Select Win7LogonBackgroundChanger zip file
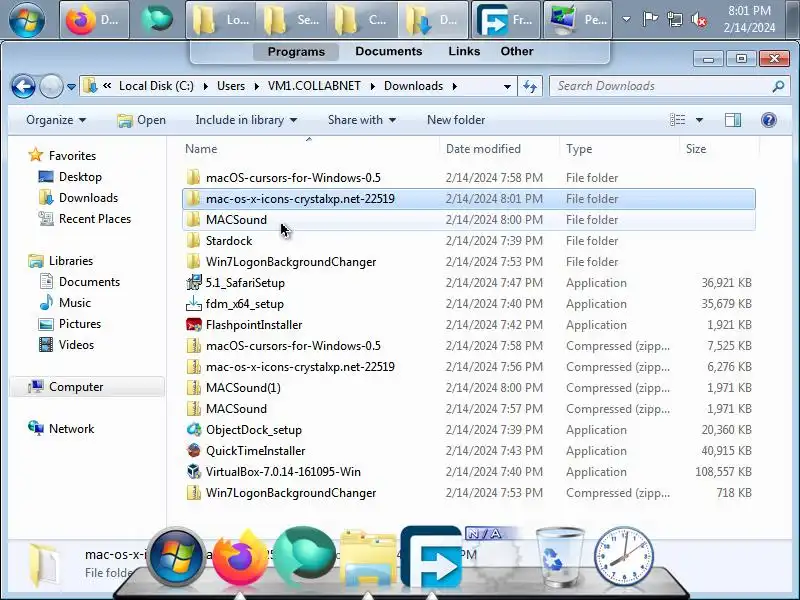The height and width of the screenshot is (600, 800). click(291, 493)
